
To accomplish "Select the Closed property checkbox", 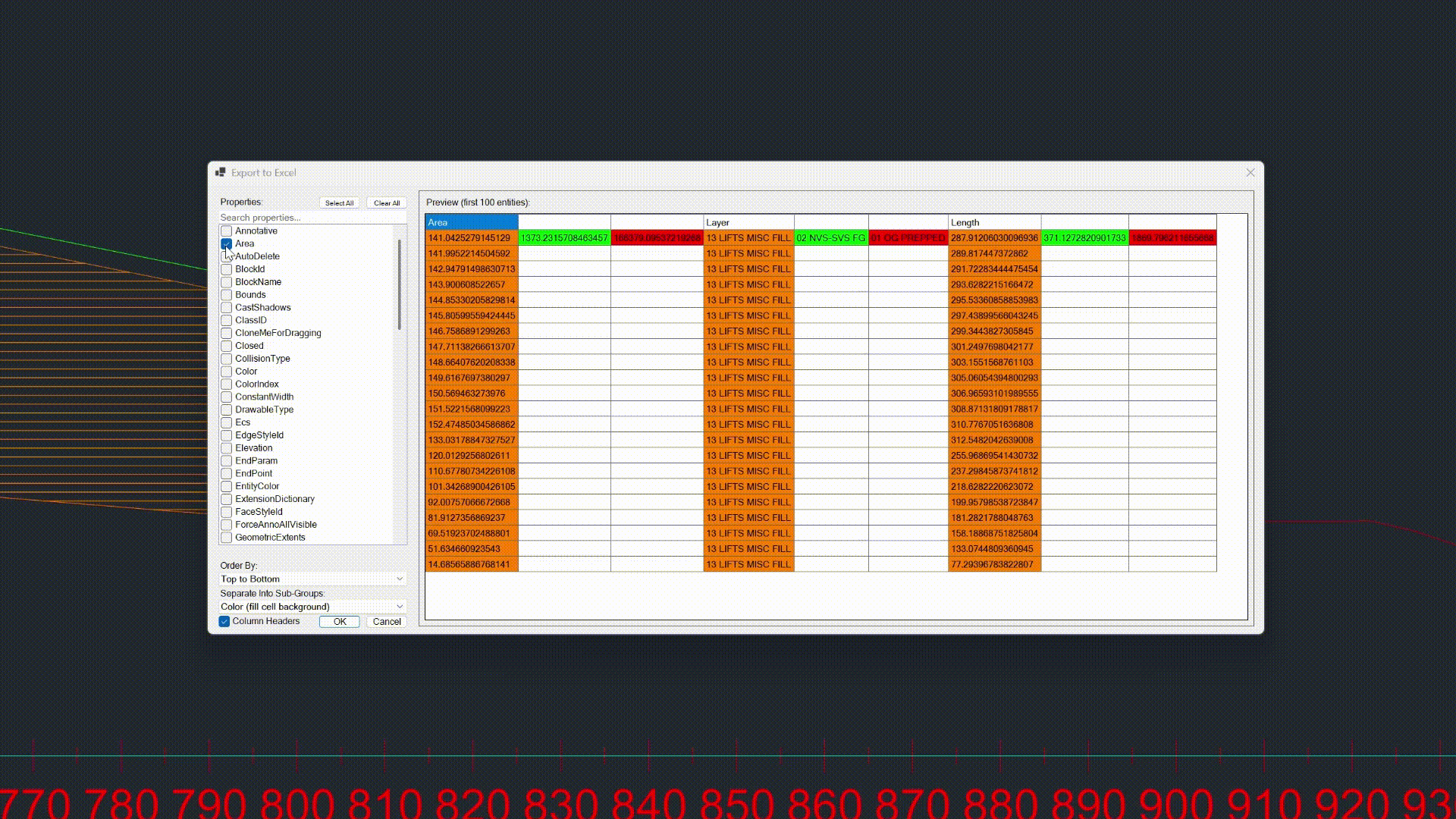I will 226,346.
